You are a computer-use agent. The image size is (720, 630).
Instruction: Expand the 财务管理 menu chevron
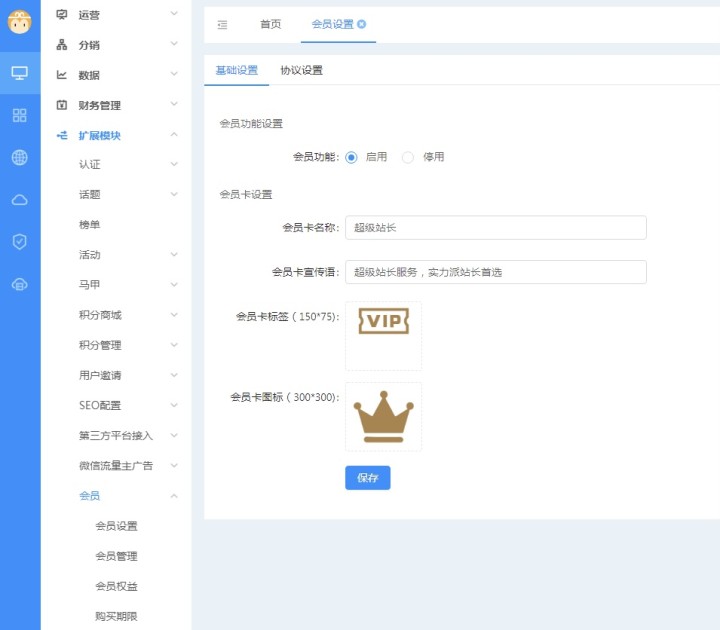pos(174,104)
